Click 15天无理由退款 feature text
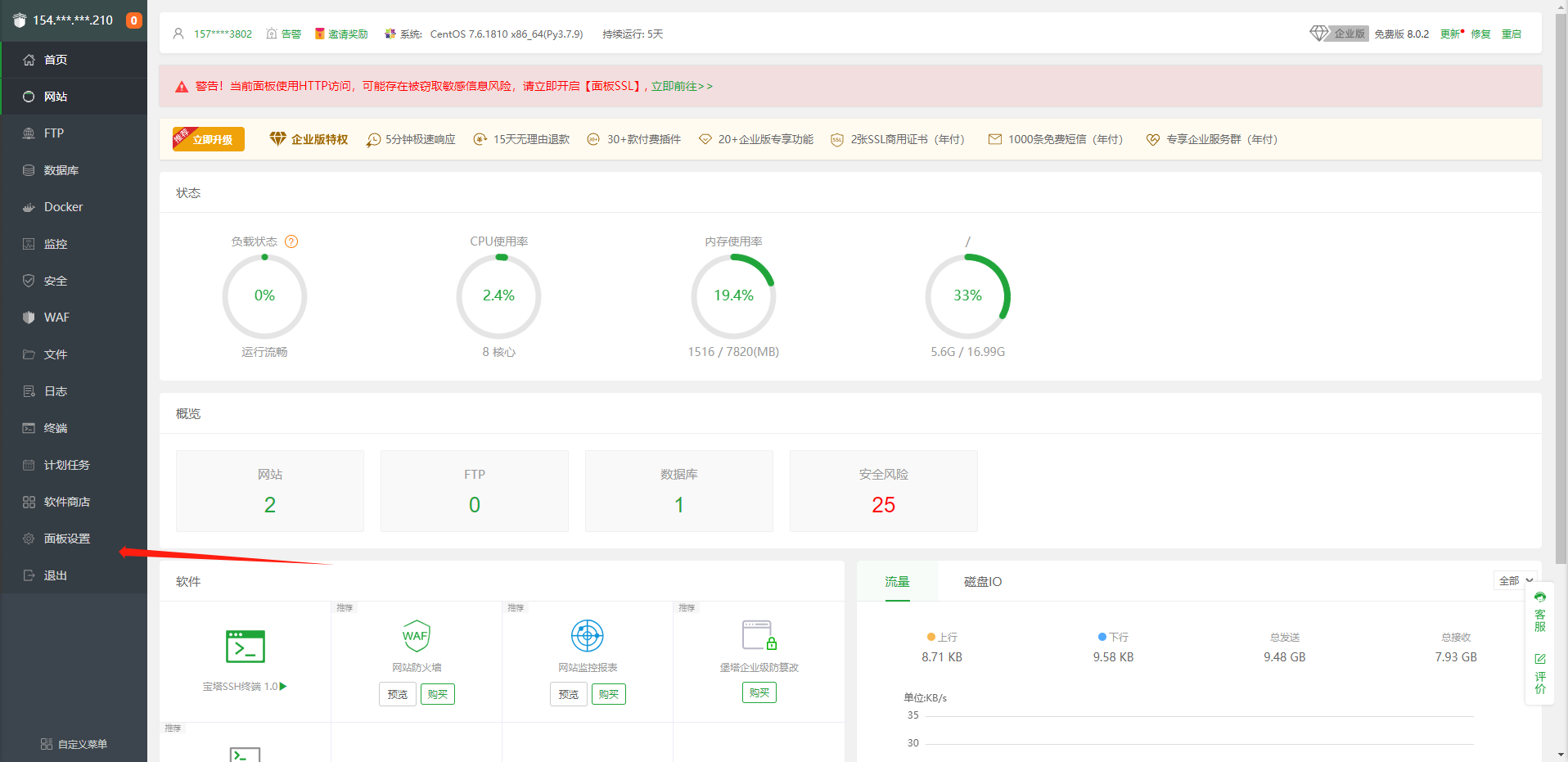This screenshot has width=1568, height=762. click(x=531, y=139)
